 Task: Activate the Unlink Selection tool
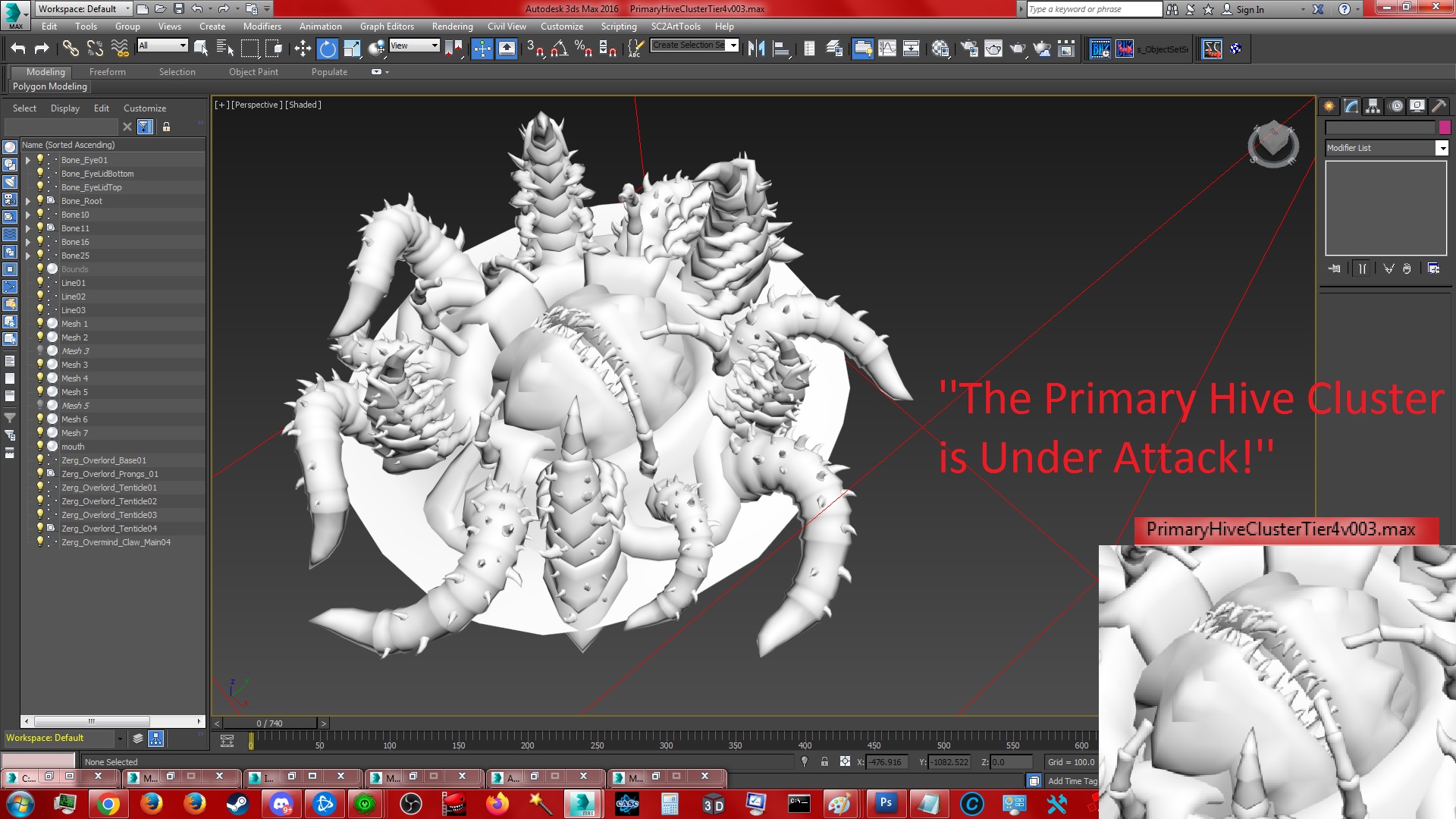tap(95, 49)
